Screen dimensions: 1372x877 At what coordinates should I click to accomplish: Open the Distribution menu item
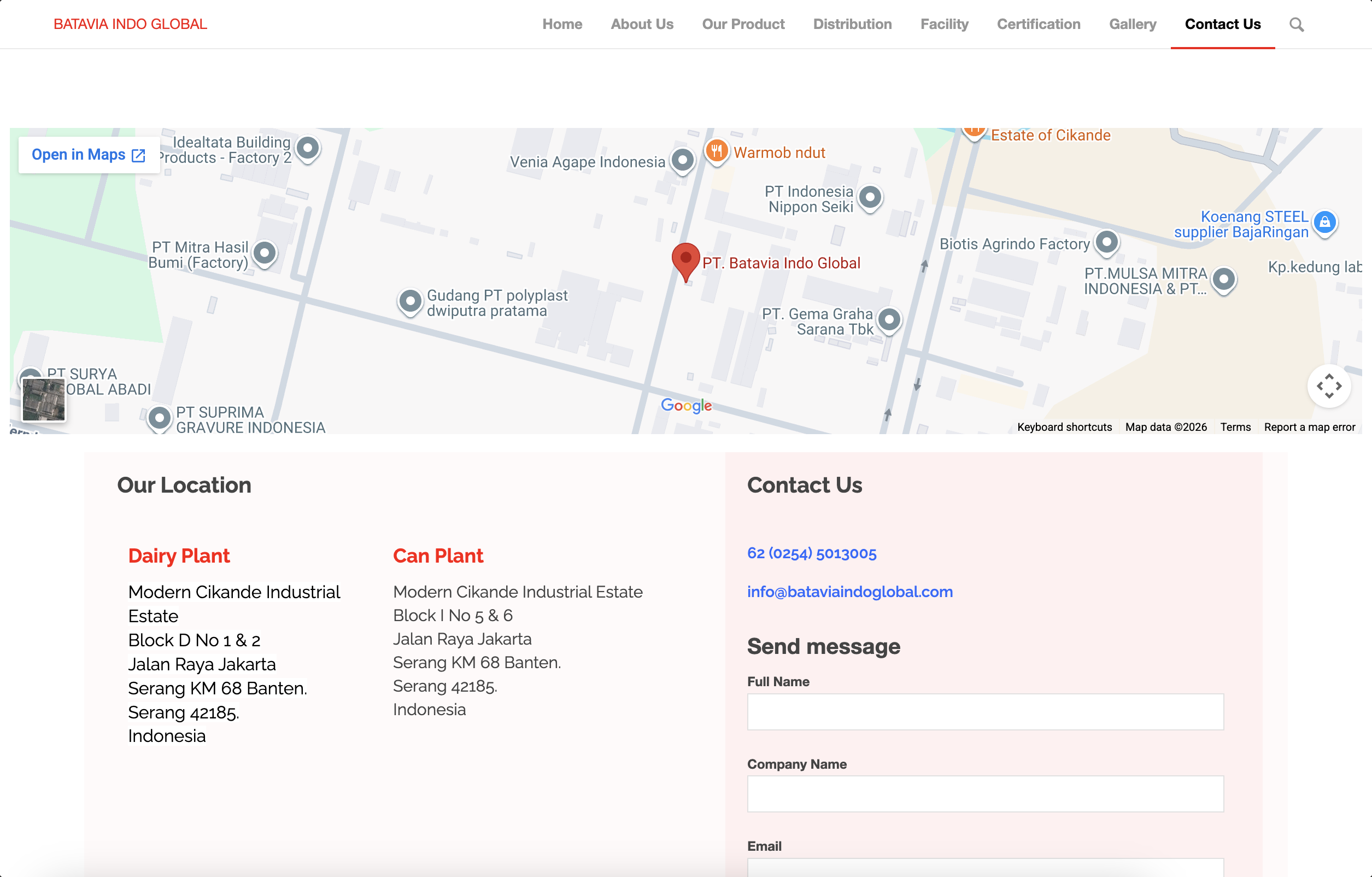tap(852, 24)
